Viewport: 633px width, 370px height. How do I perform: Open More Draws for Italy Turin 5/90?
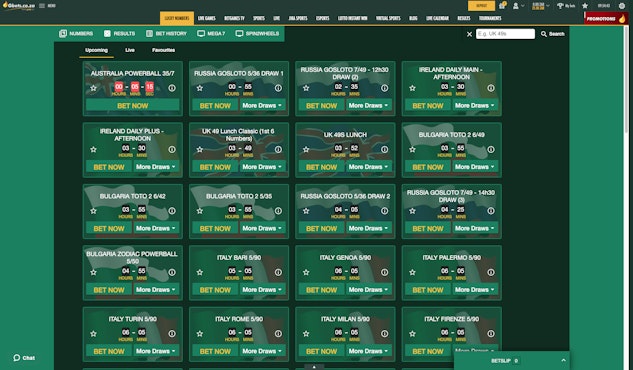156,351
